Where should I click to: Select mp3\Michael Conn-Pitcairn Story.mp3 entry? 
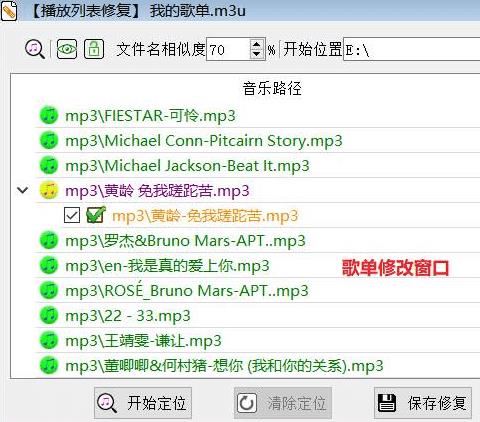point(204,141)
